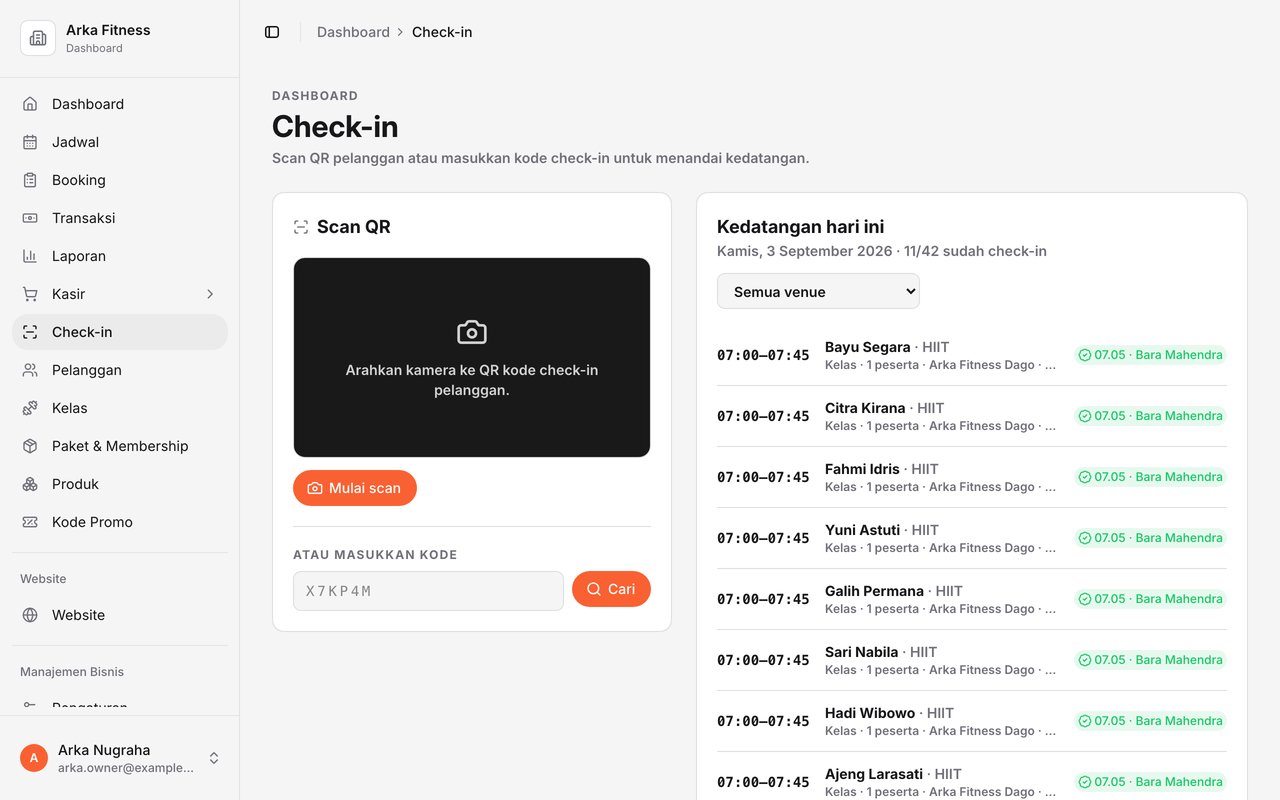Screen dimensions: 1280x800
Task: Click the camera icon in scan preview
Action: [x=472, y=332]
